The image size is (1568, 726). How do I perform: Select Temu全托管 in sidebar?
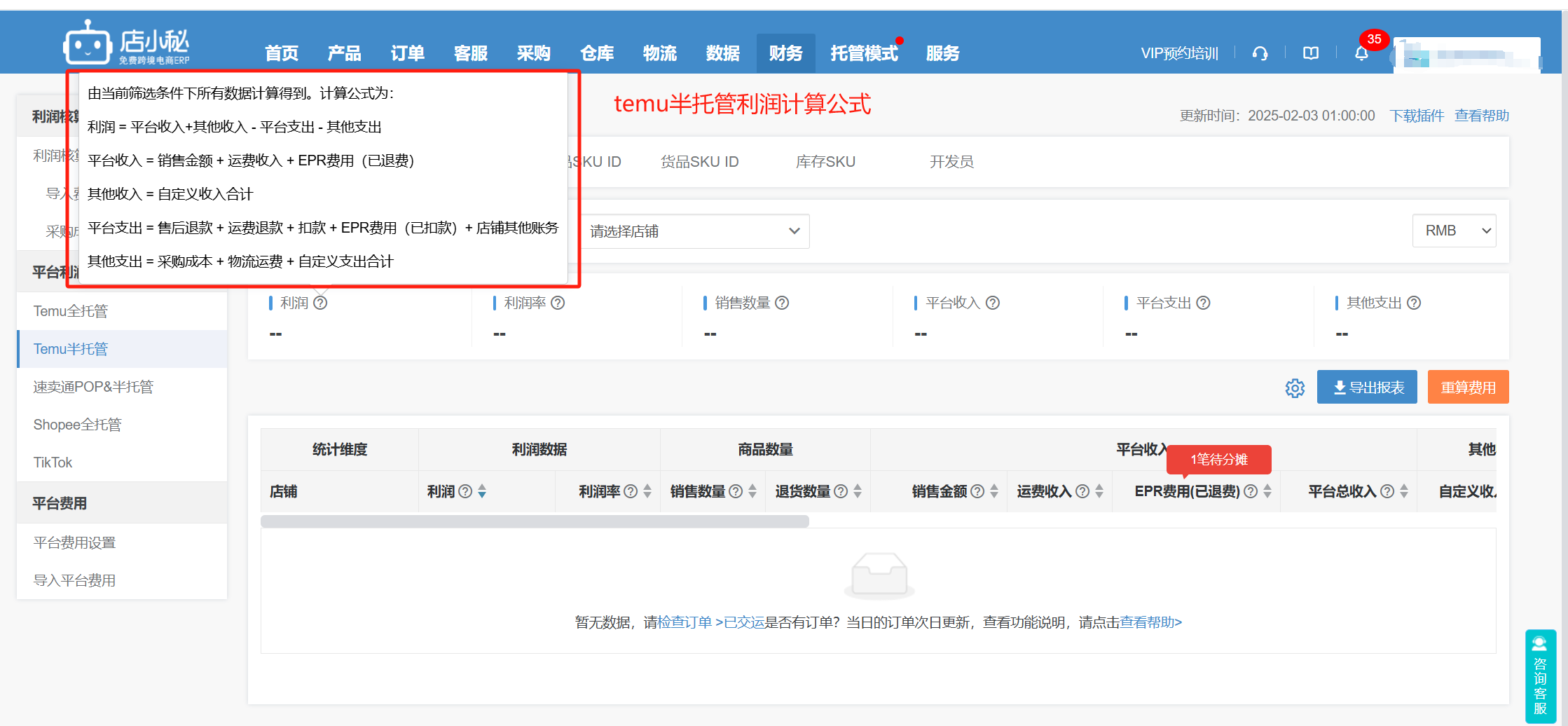[122, 311]
